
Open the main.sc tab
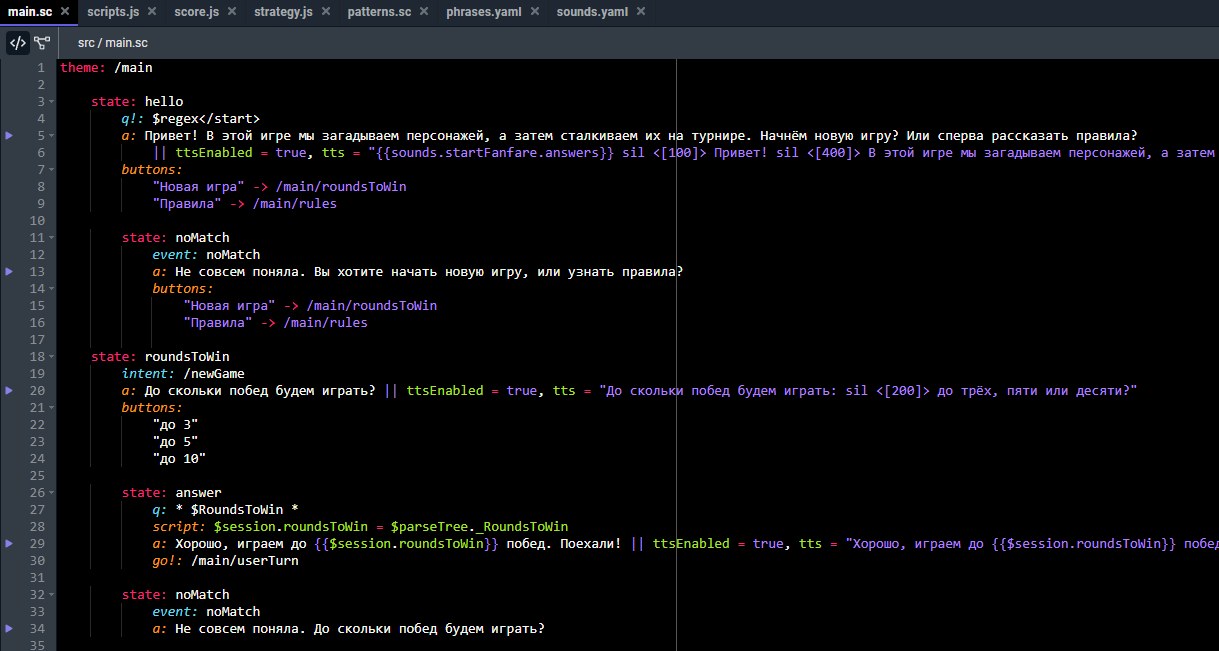(x=30, y=12)
